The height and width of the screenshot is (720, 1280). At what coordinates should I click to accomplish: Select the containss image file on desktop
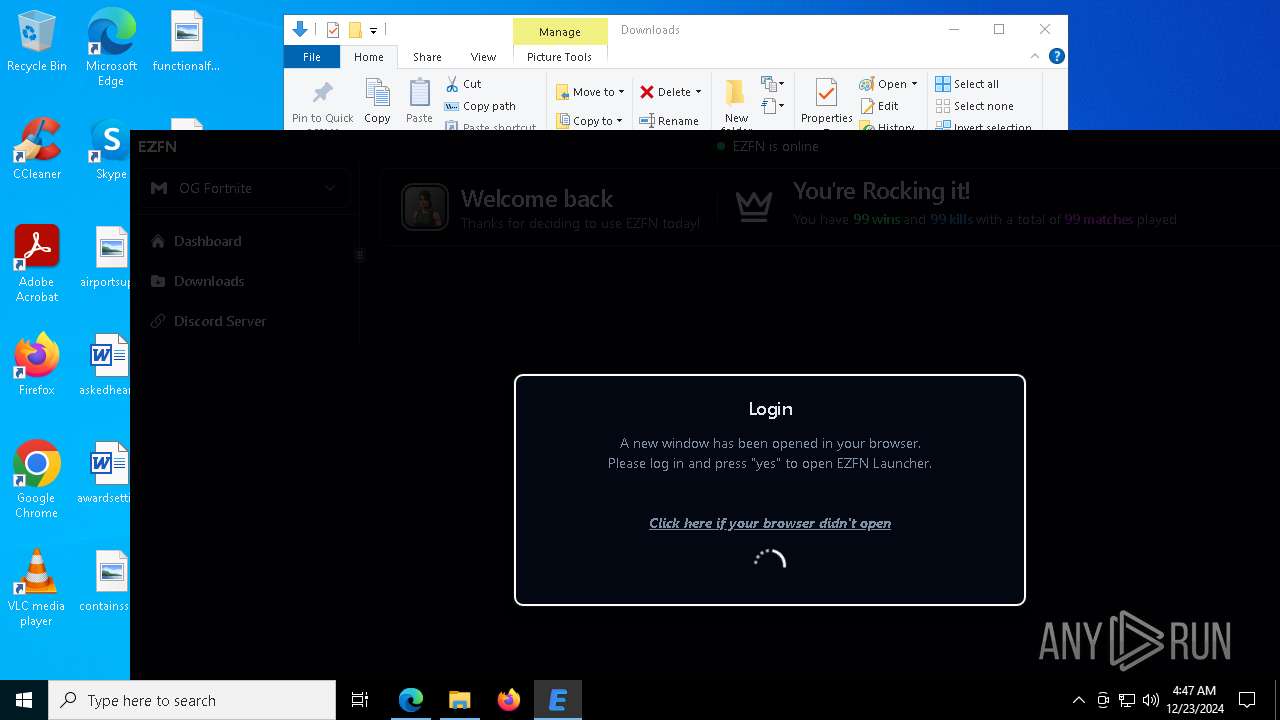coord(106,581)
